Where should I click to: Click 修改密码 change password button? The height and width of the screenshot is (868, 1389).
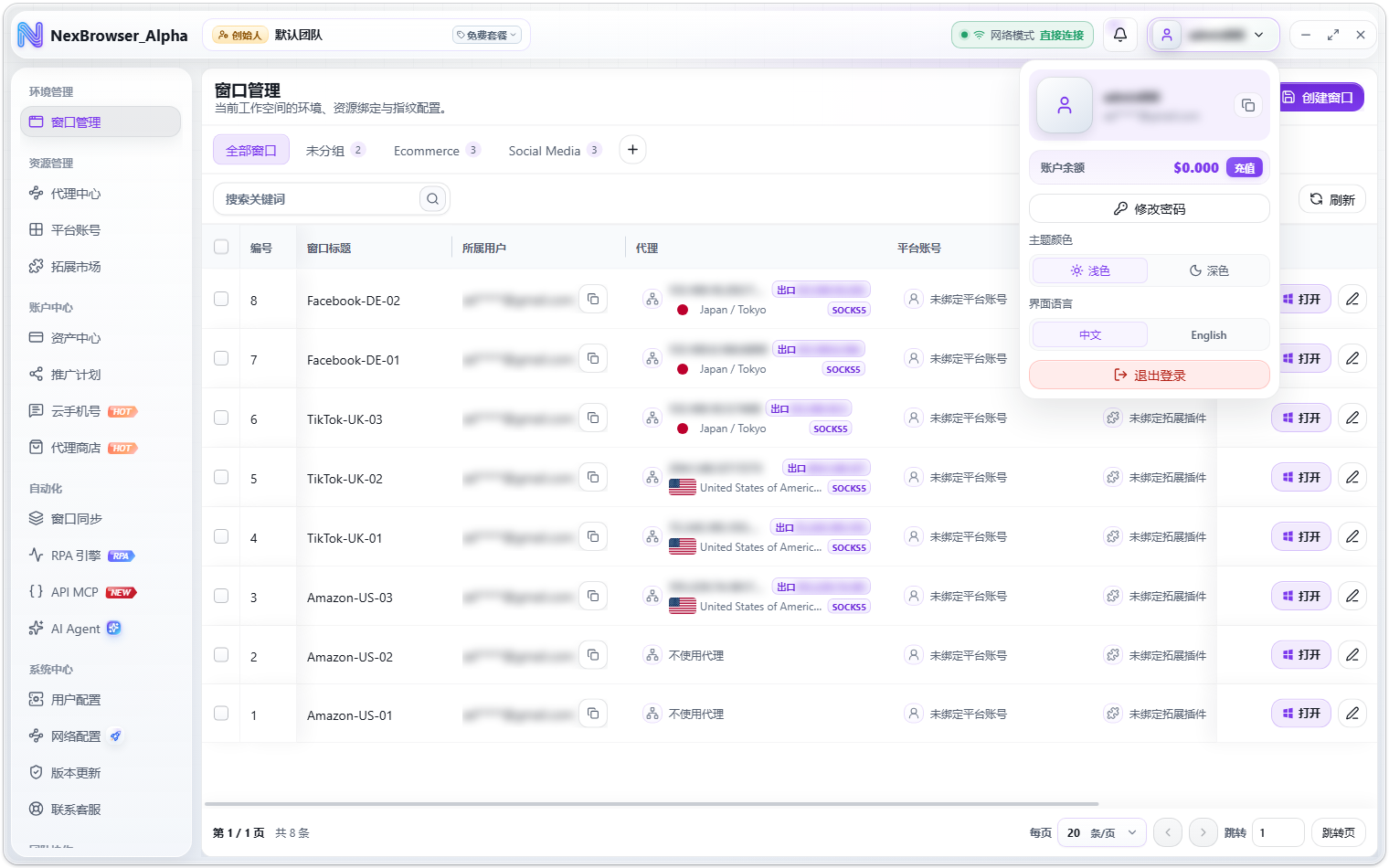[1149, 208]
